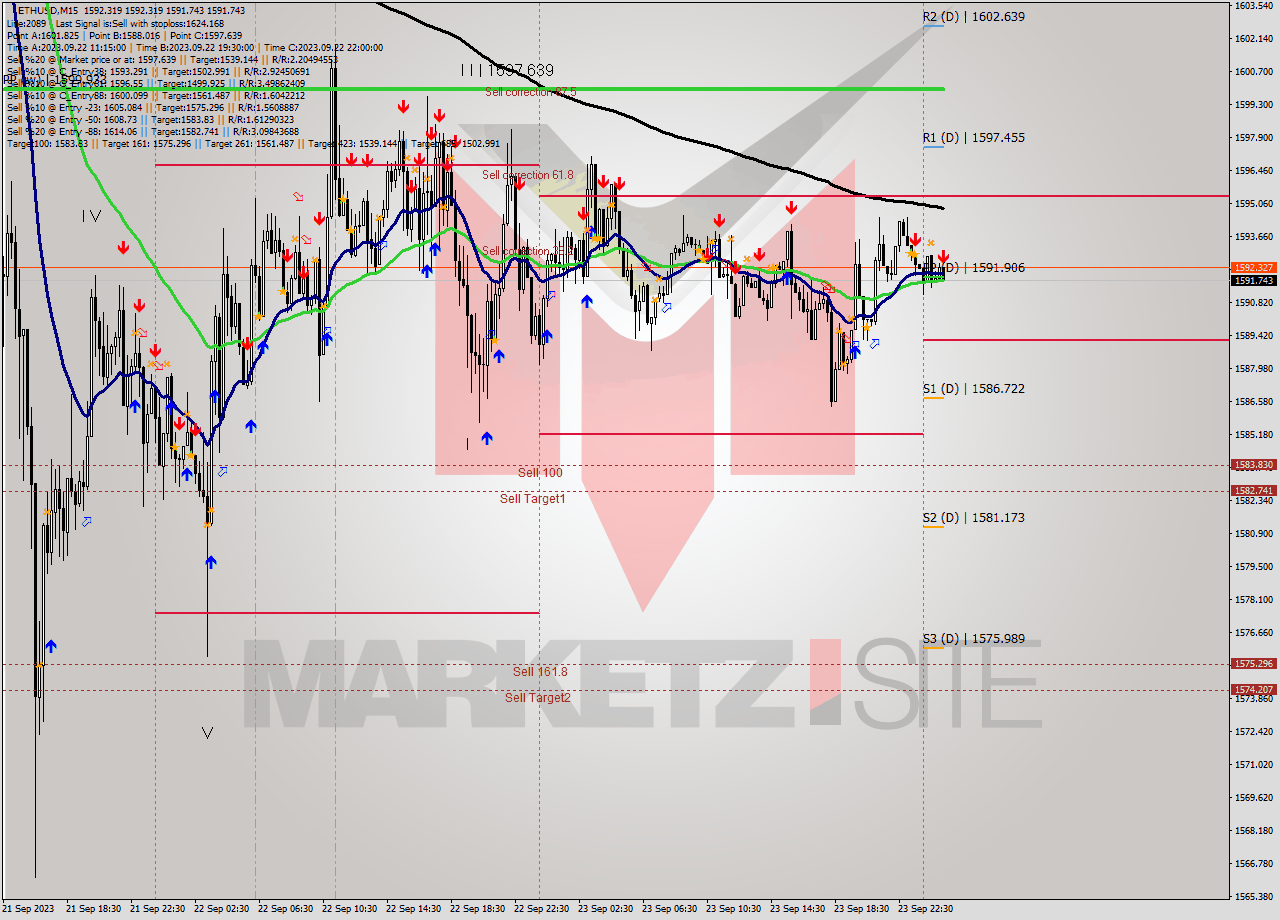Click the '23 Sep 02:30' time axis label

tap(605, 909)
